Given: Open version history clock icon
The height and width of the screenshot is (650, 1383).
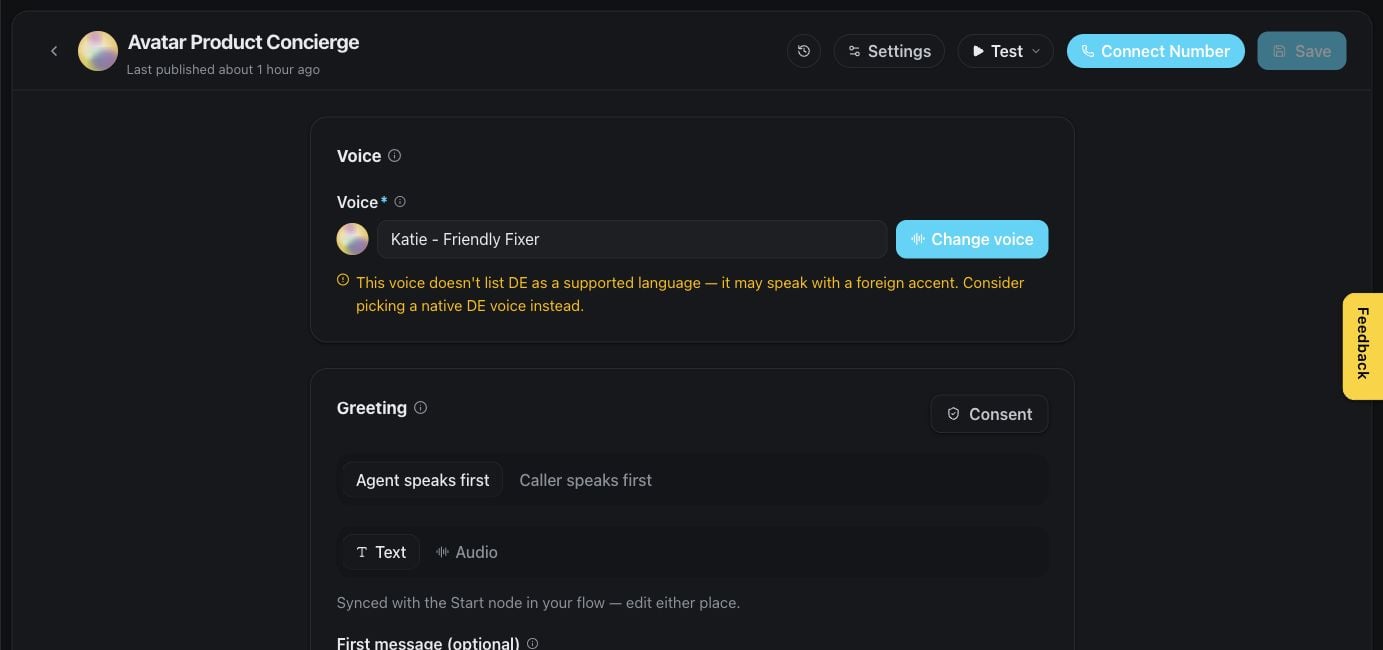Looking at the screenshot, I should [x=804, y=51].
